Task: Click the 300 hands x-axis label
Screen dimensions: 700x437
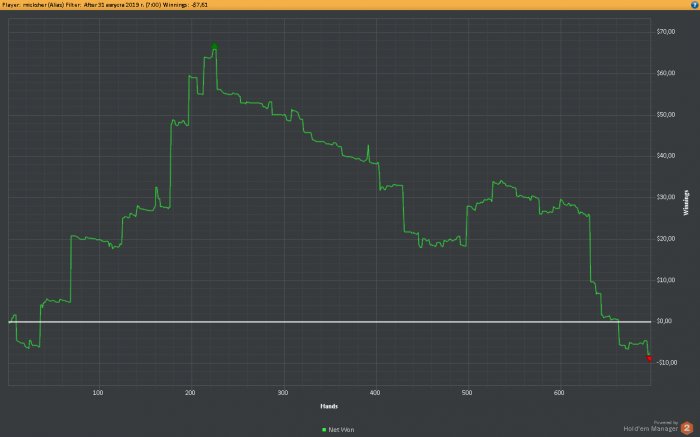Action: 283,393
